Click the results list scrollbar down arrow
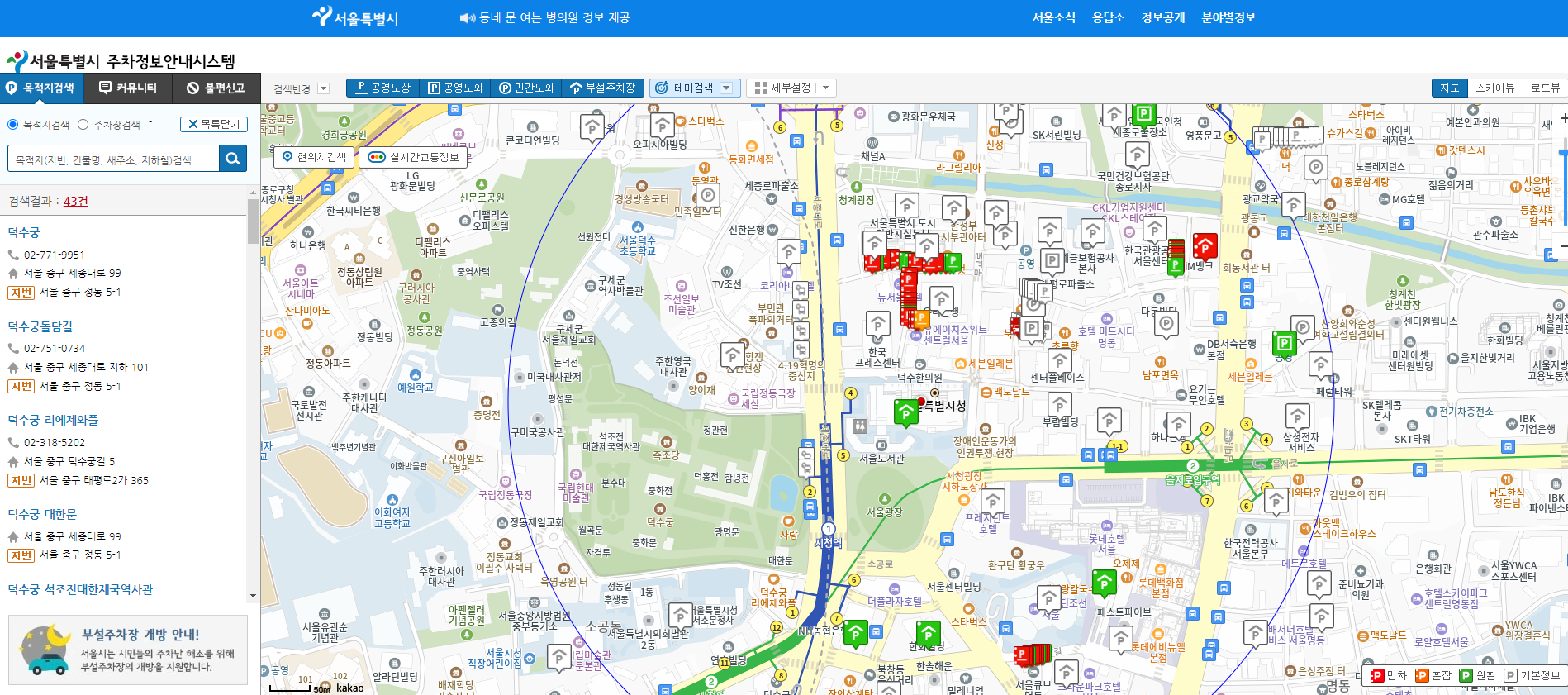 coord(253,596)
